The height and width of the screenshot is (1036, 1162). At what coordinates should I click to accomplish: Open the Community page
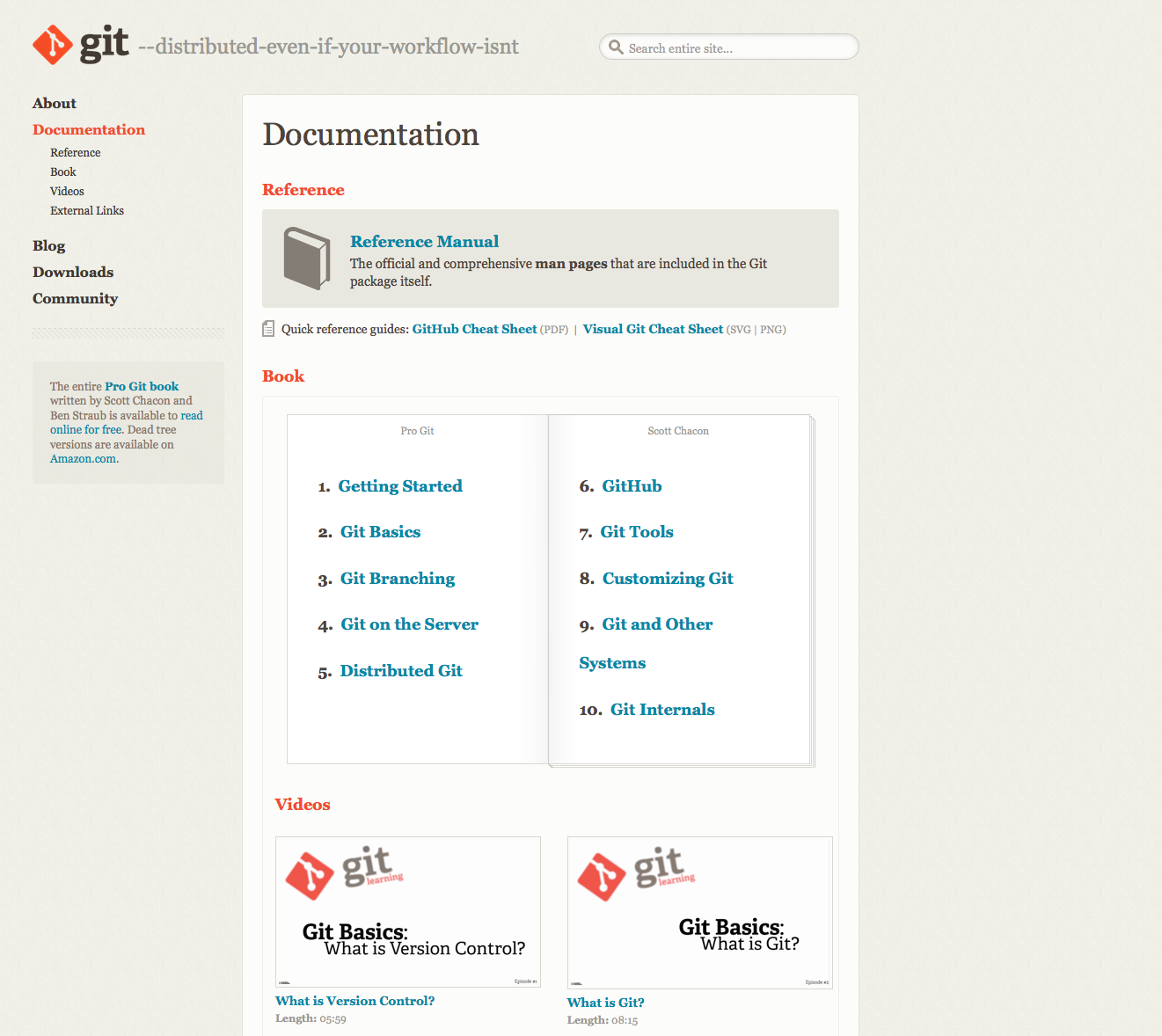[x=75, y=299]
